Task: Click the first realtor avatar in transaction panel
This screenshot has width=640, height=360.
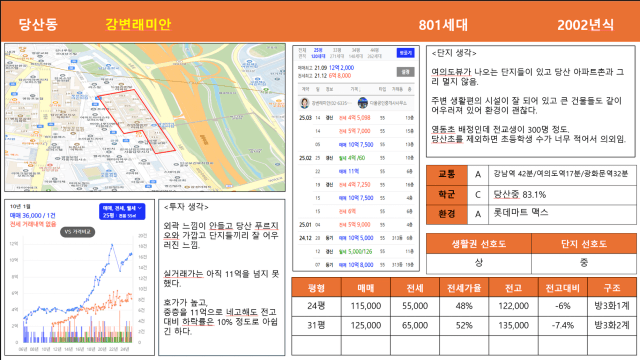Action: (x=304, y=103)
